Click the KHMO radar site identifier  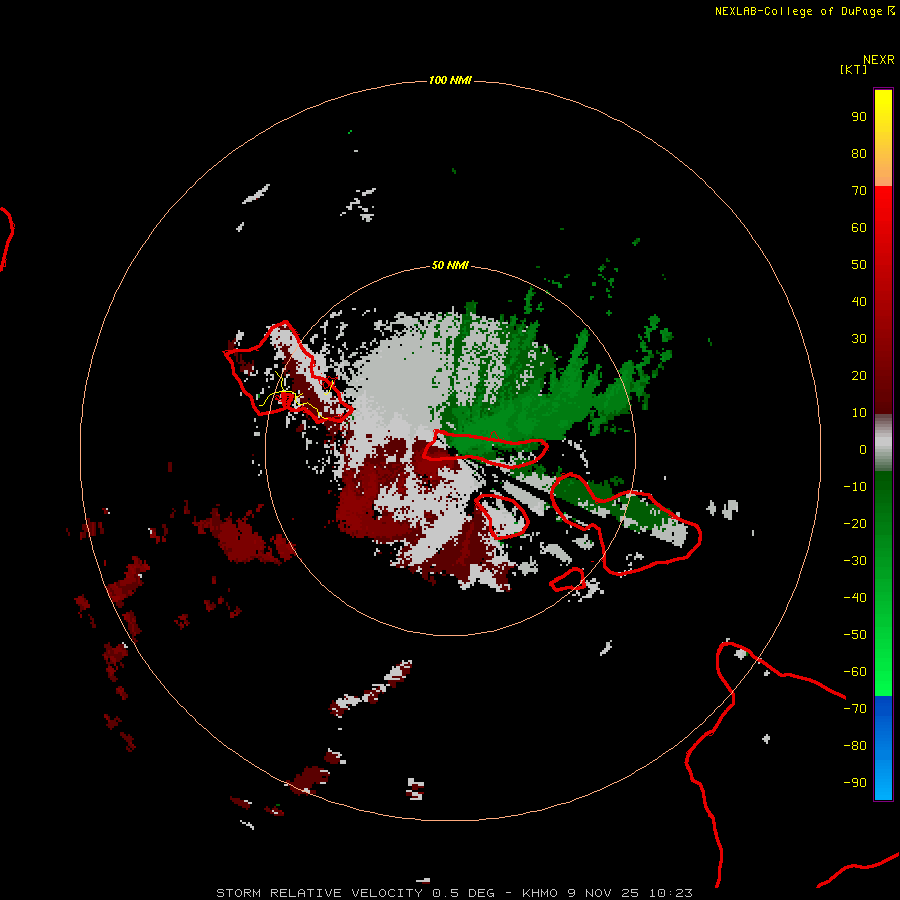(540, 893)
